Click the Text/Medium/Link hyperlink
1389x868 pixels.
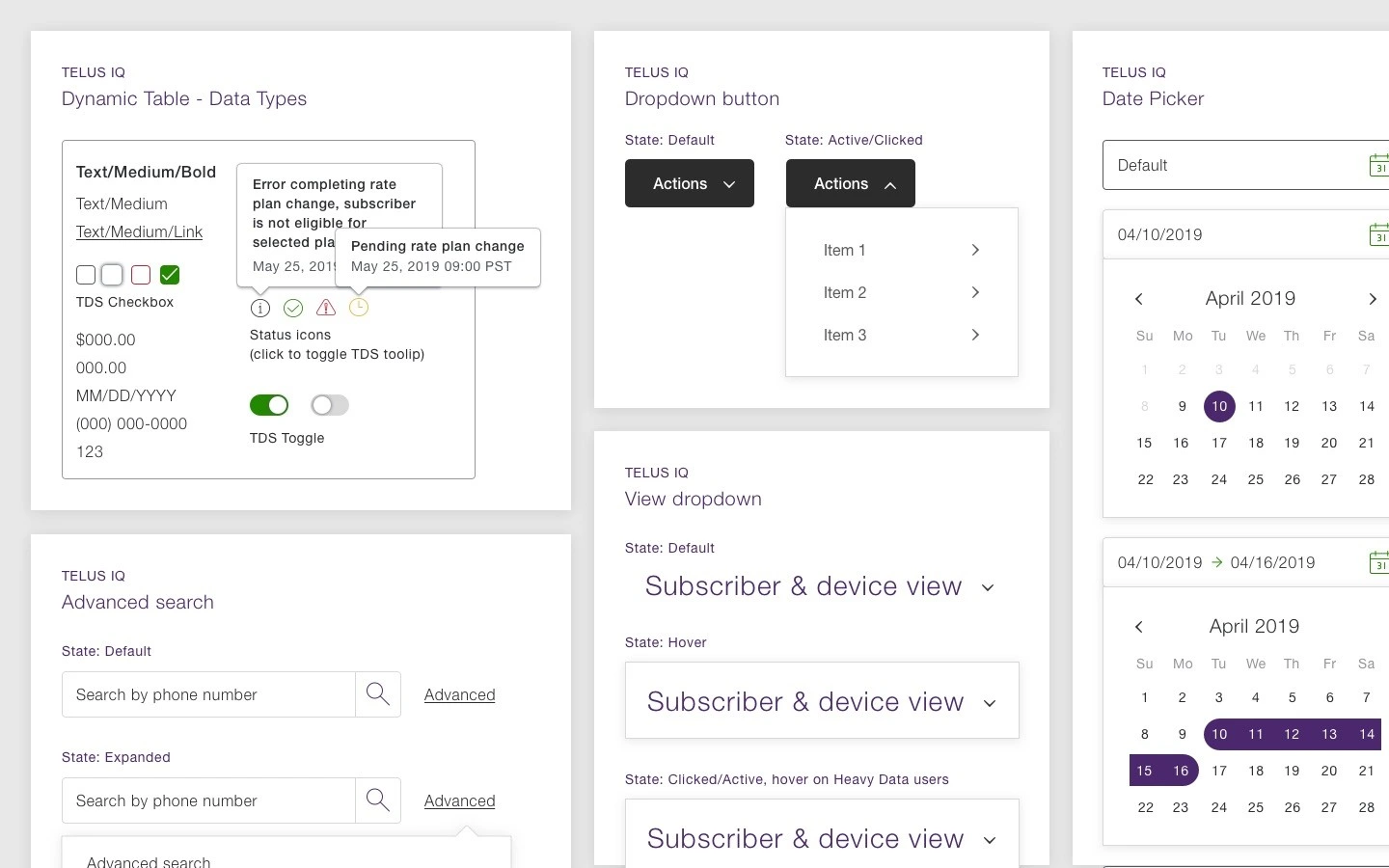point(139,231)
